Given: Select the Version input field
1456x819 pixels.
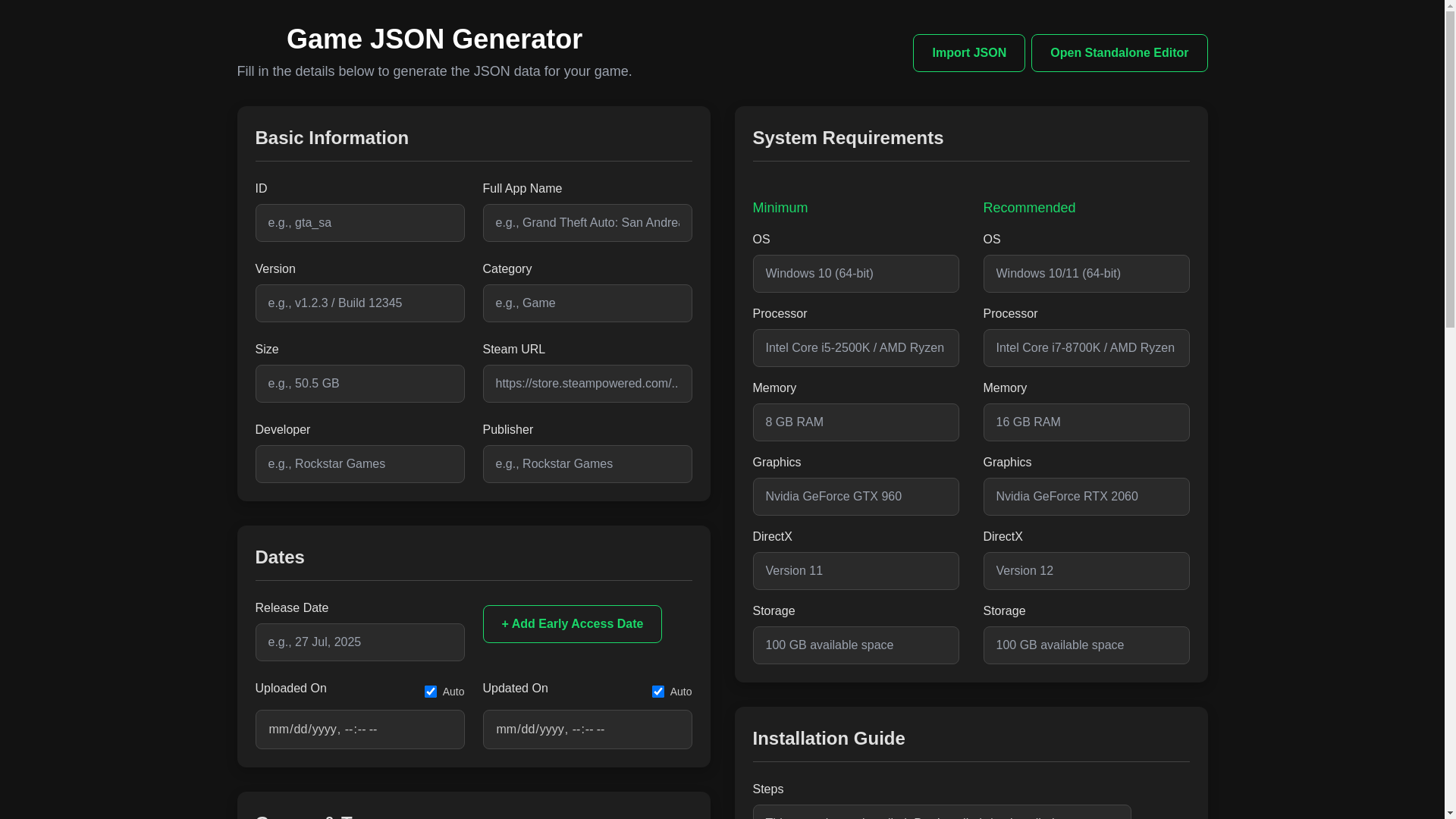Looking at the screenshot, I should pos(359,303).
